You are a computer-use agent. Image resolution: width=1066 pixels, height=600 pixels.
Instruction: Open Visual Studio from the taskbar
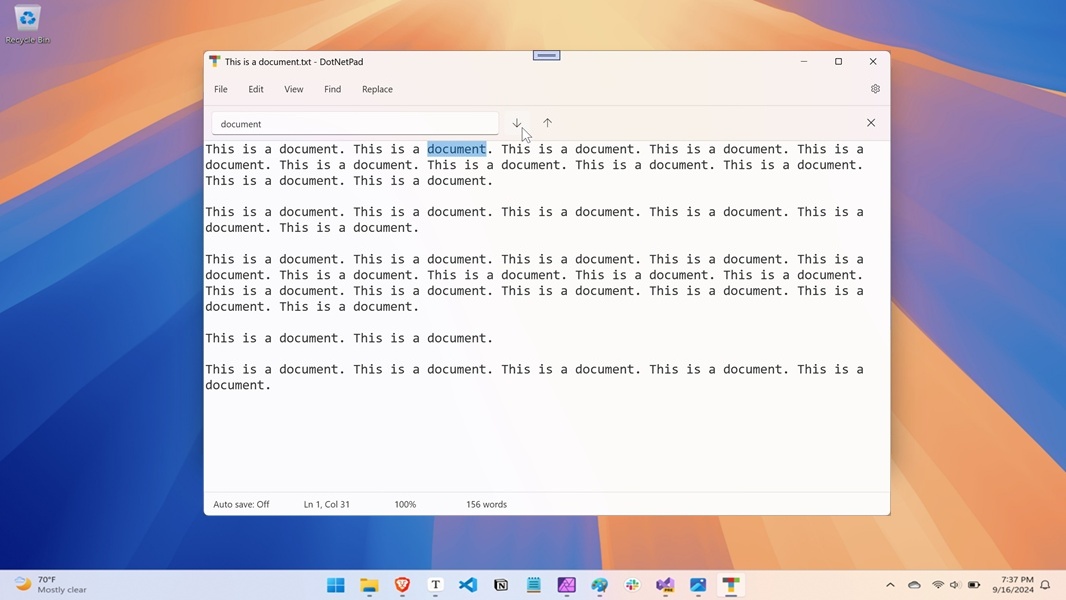point(664,585)
